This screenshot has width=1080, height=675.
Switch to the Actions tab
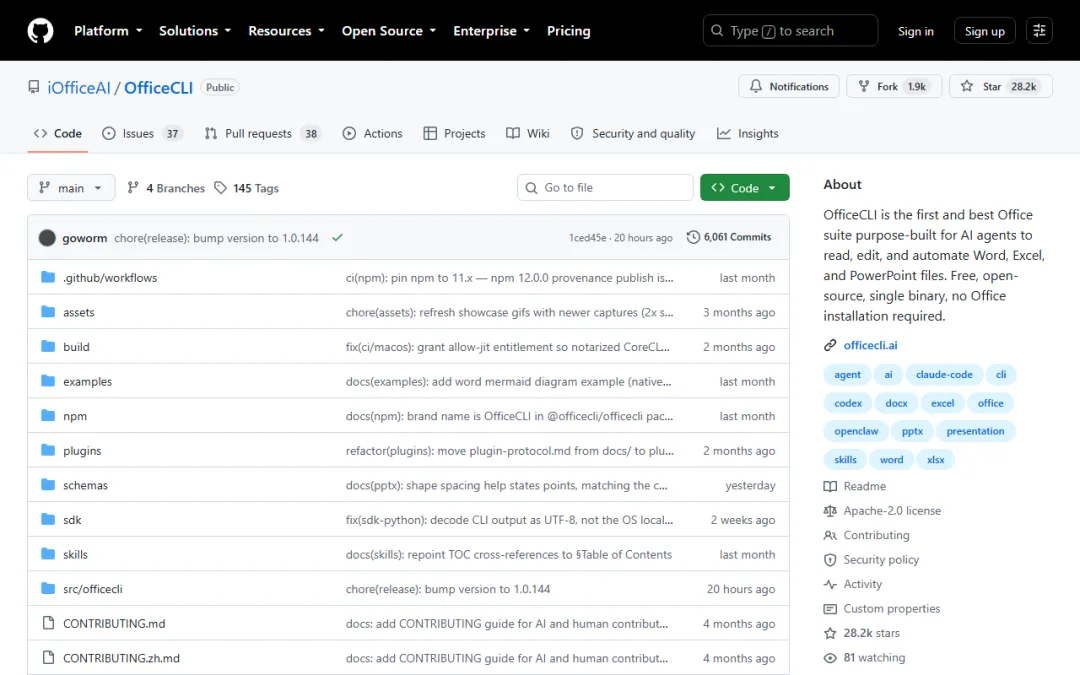[x=373, y=134]
